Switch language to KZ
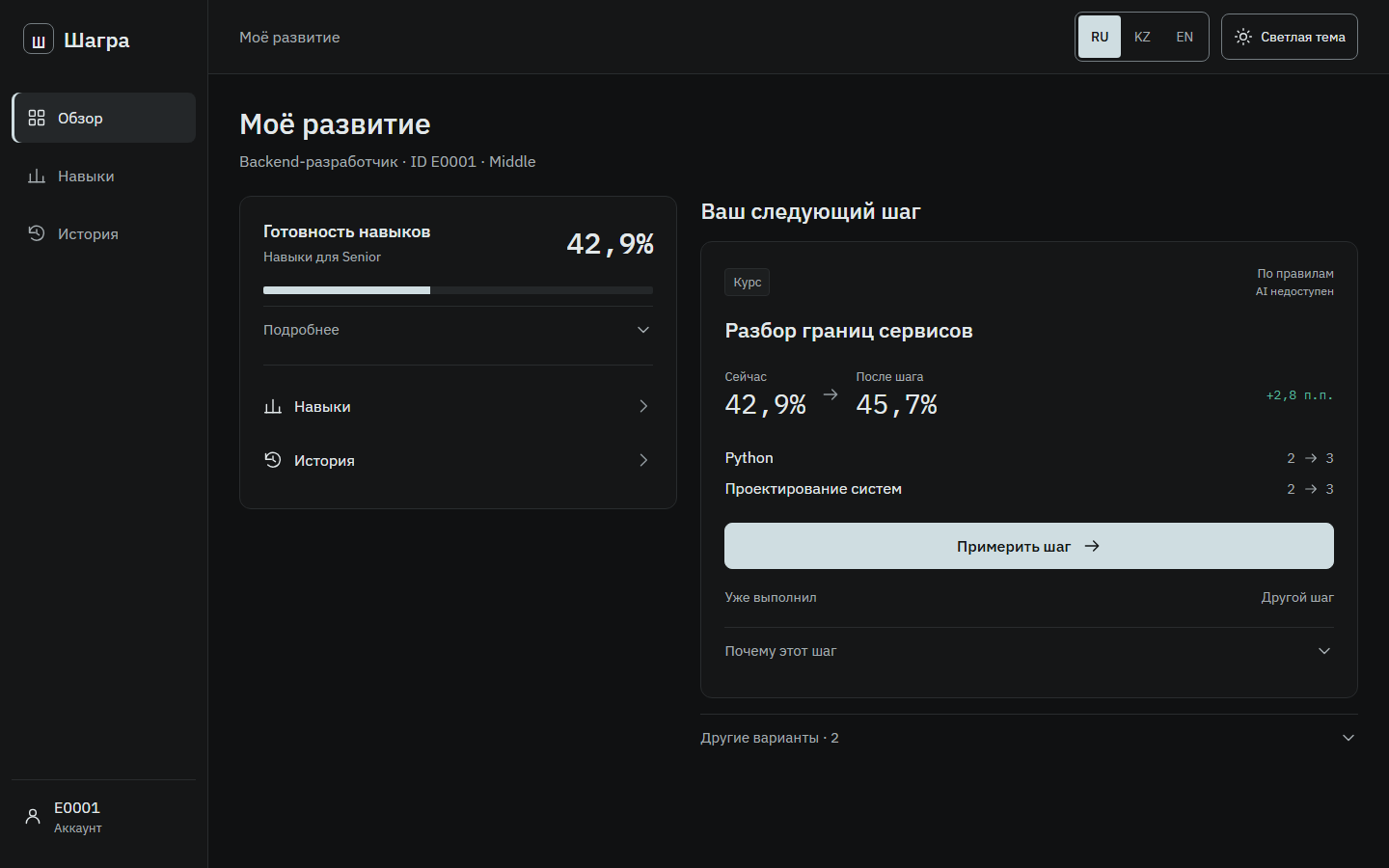 [x=1142, y=37]
